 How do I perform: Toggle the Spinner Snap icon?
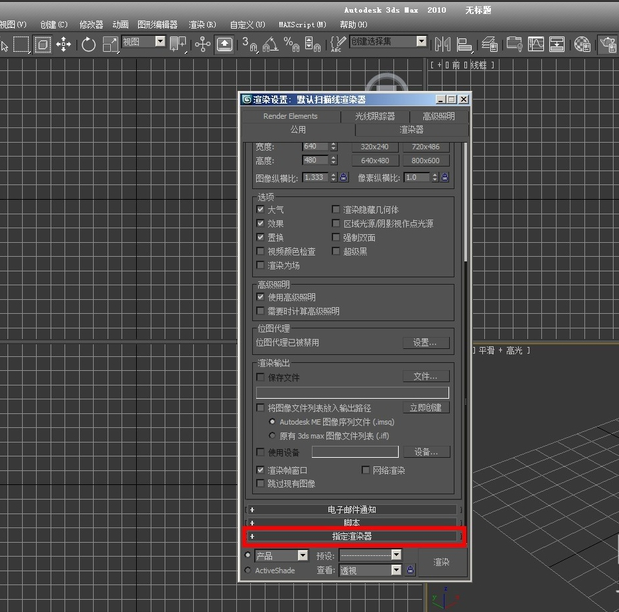pos(312,44)
